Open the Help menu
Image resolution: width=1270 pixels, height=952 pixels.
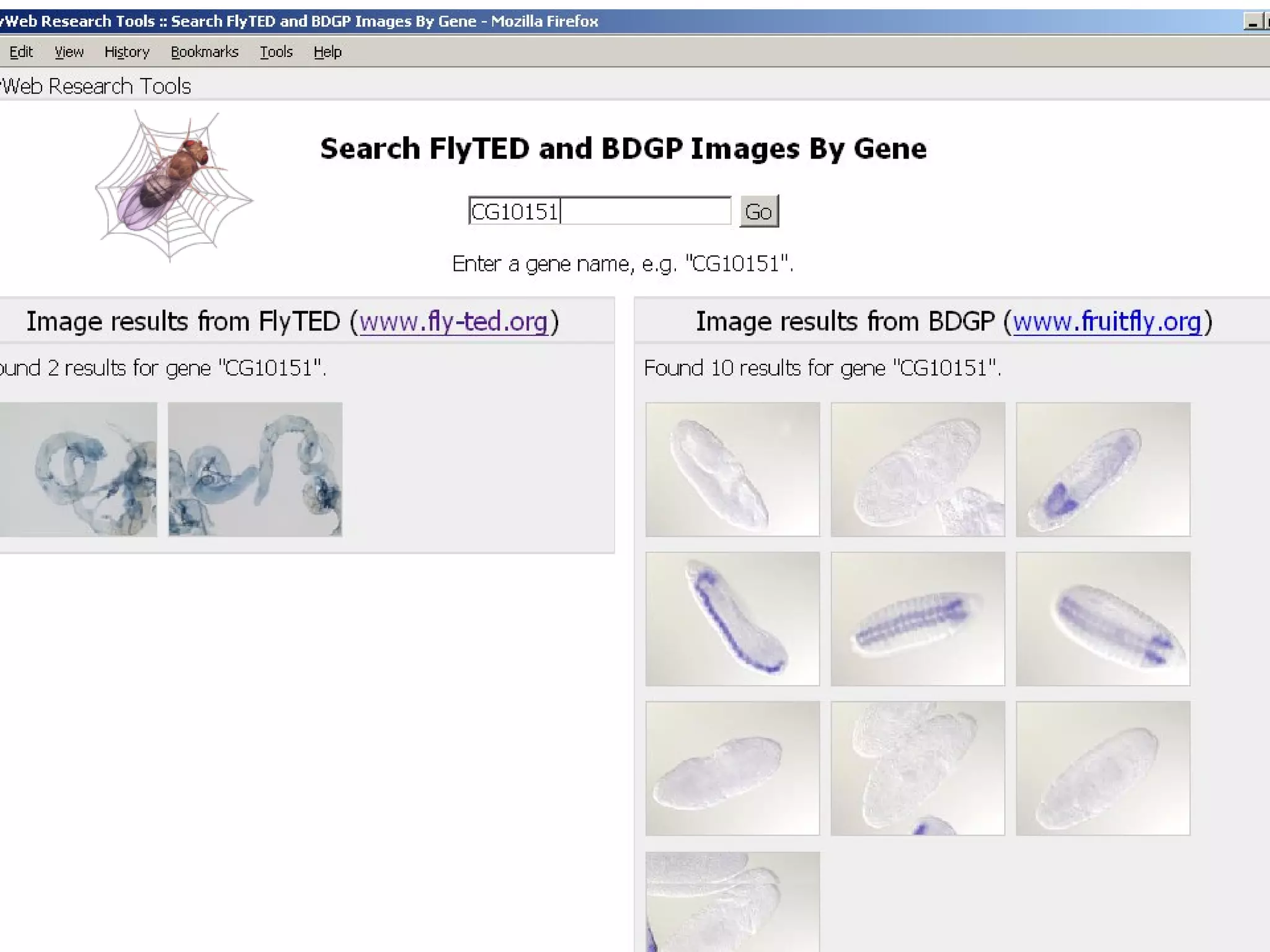point(327,52)
